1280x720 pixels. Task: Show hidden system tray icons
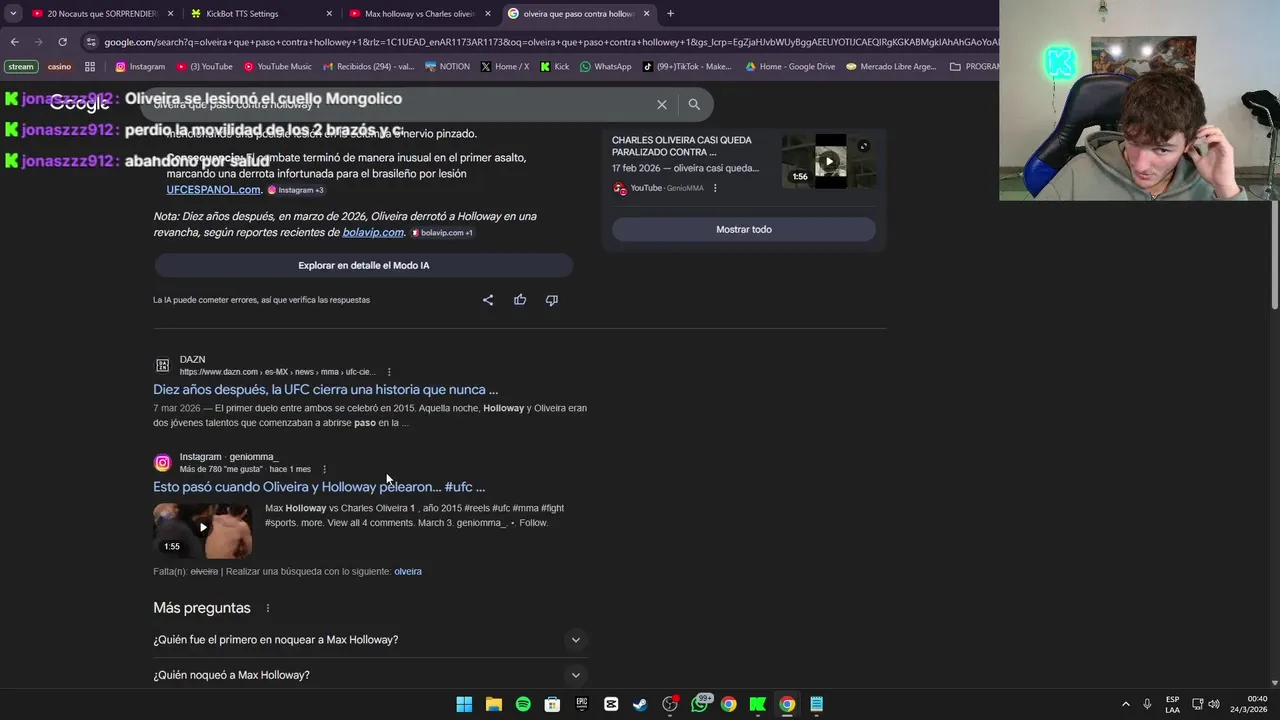pos(1125,704)
